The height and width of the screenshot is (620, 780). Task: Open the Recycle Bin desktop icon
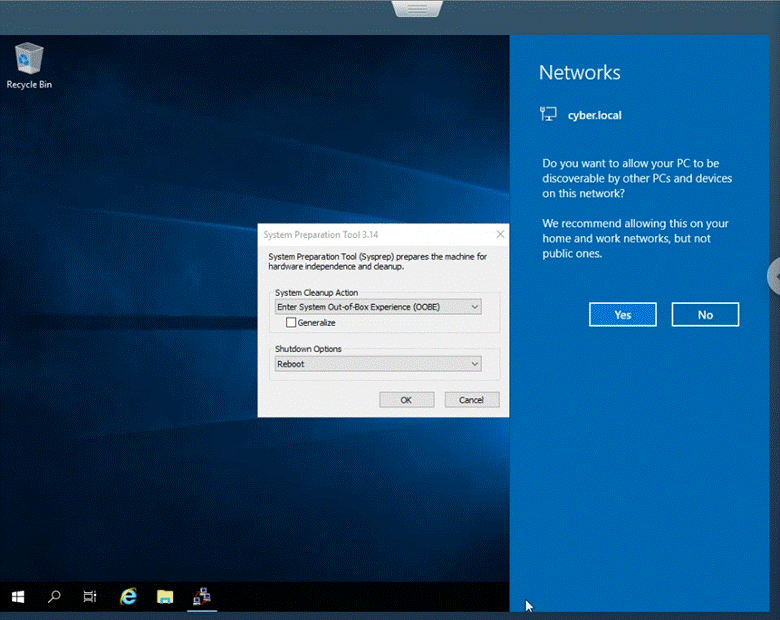pyautogui.click(x=29, y=66)
